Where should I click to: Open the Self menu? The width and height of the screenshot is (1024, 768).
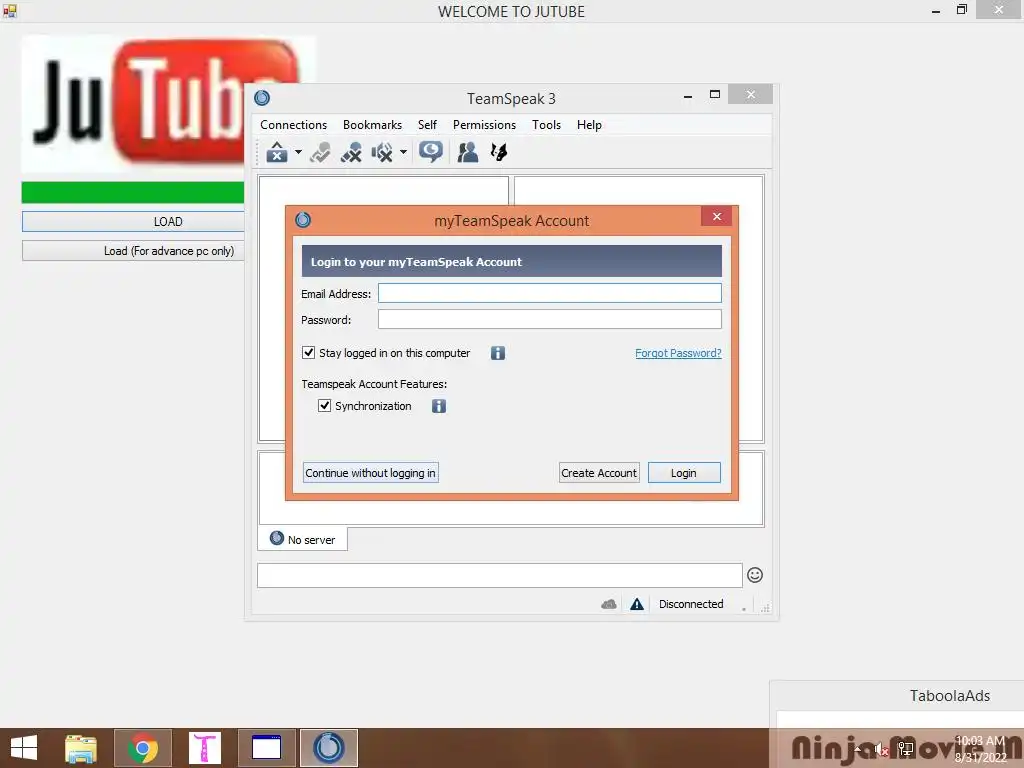coord(427,125)
